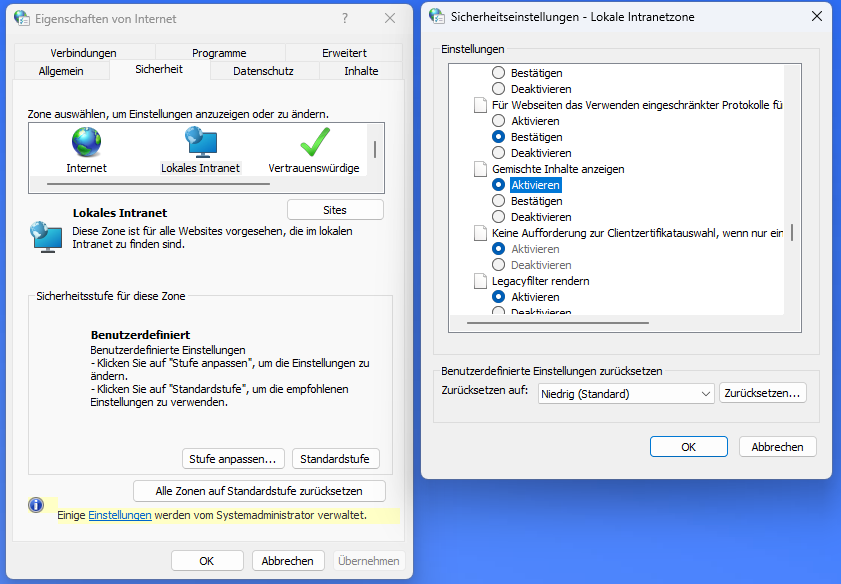Click the Sites button

pyautogui.click(x=335, y=210)
